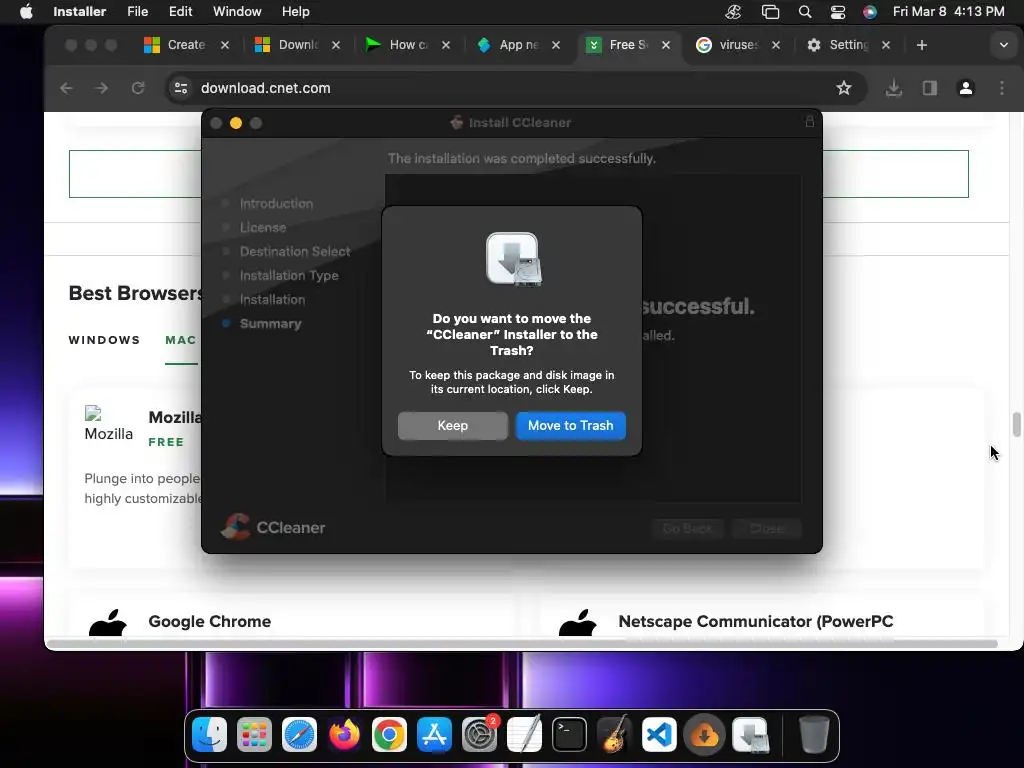Open the File menu
Image resolution: width=1024 pixels, height=768 pixels.
click(137, 12)
